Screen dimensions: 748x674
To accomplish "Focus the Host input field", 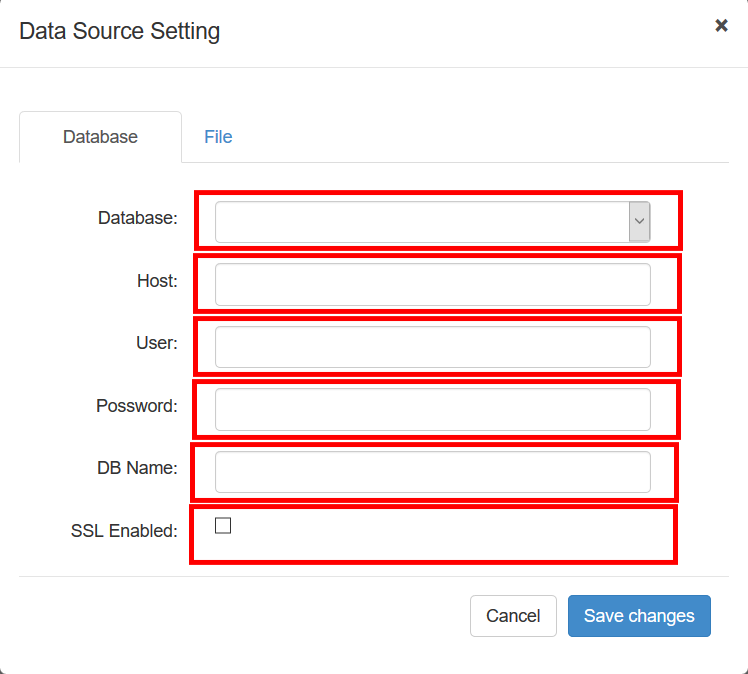I will point(432,285).
